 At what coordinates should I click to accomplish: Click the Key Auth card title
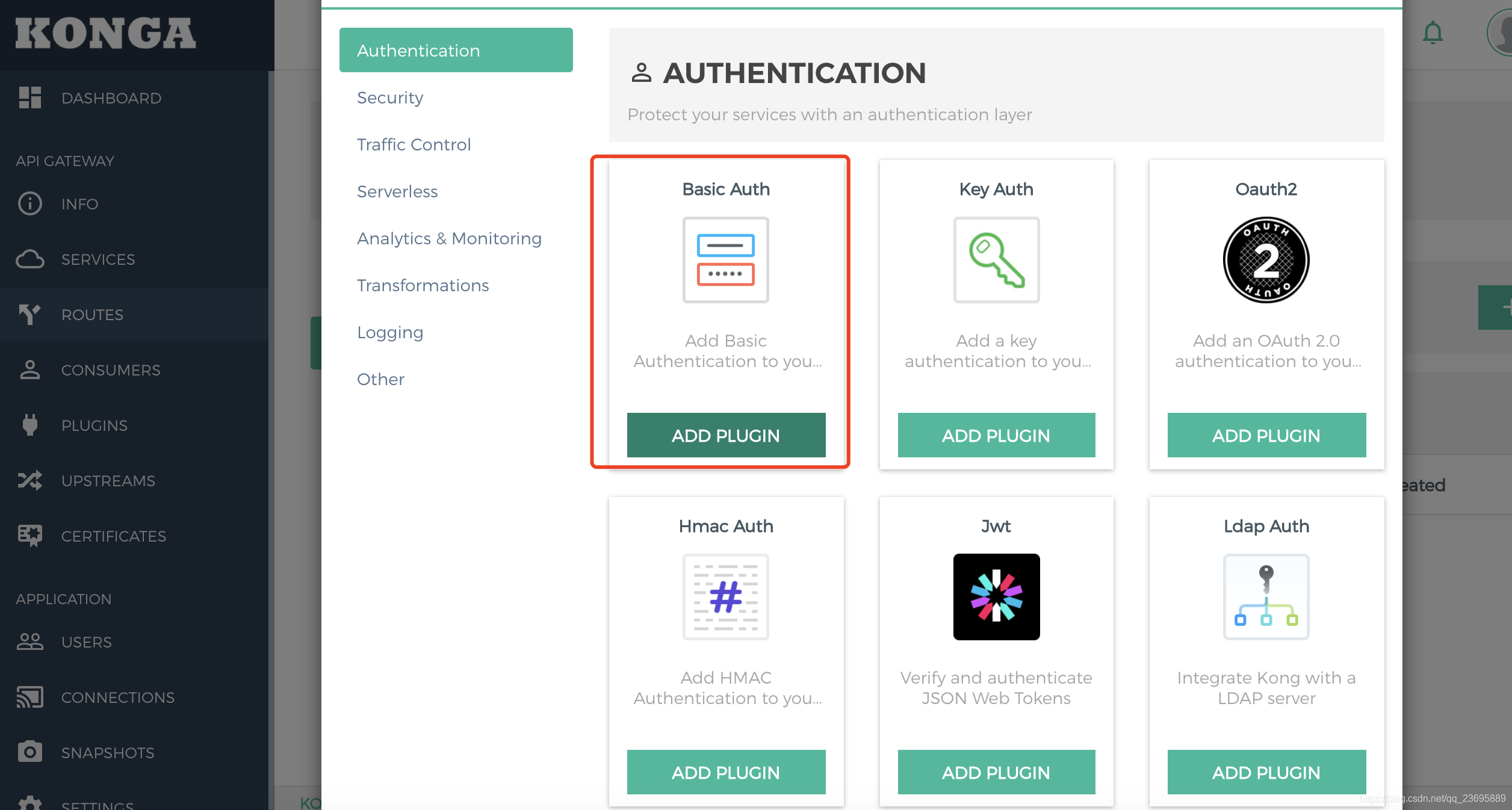pyautogui.click(x=996, y=189)
